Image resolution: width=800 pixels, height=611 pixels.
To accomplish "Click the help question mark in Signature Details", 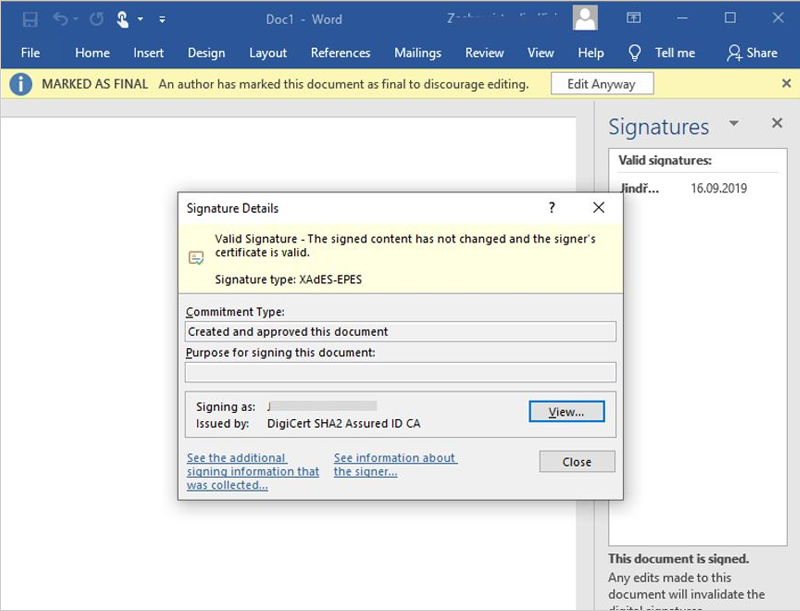I will tap(552, 208).
